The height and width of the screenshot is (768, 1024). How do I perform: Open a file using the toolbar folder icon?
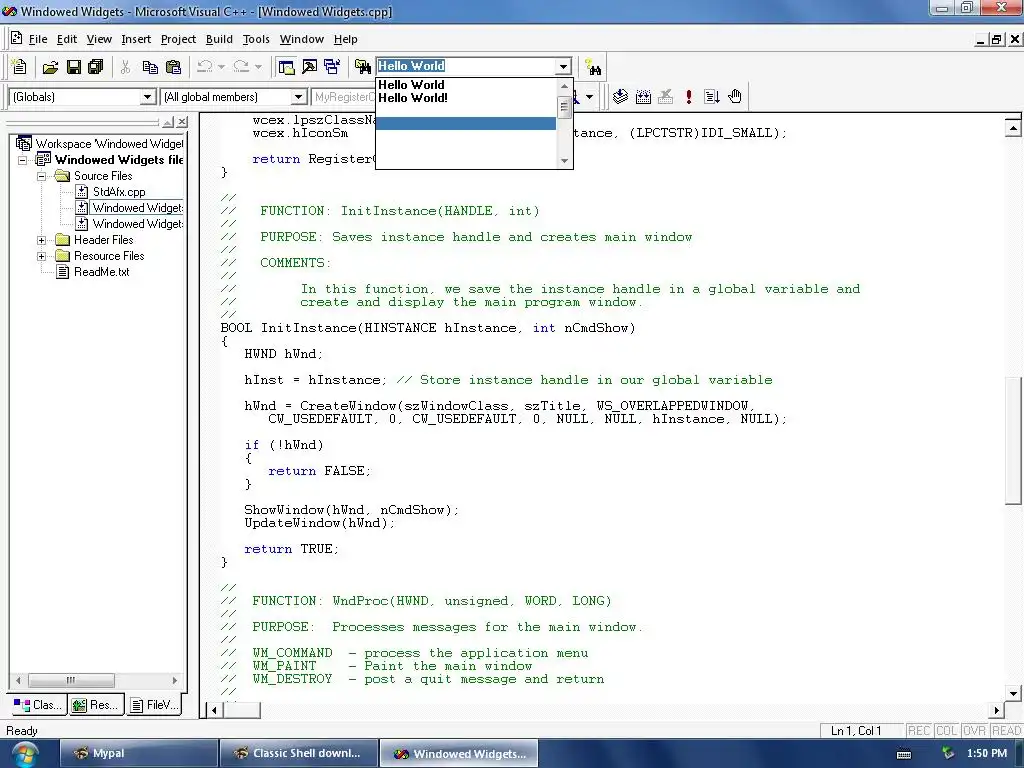pyautogui.click(x=50, y=67)
